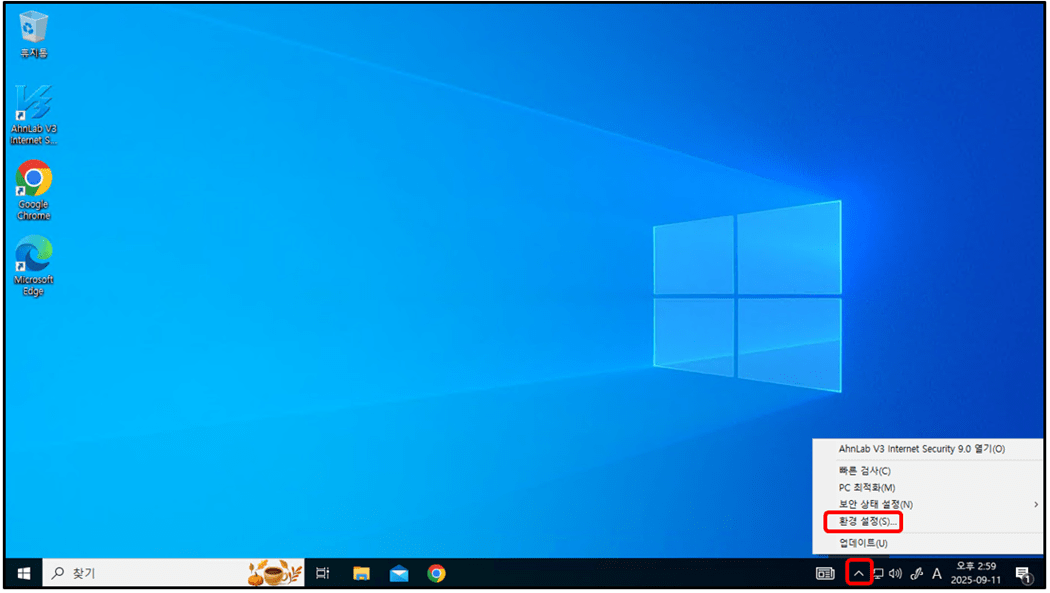Expand the hidden system tray icons chevron
Viewport: 1050px width, 593px height.
click(858, 573)
